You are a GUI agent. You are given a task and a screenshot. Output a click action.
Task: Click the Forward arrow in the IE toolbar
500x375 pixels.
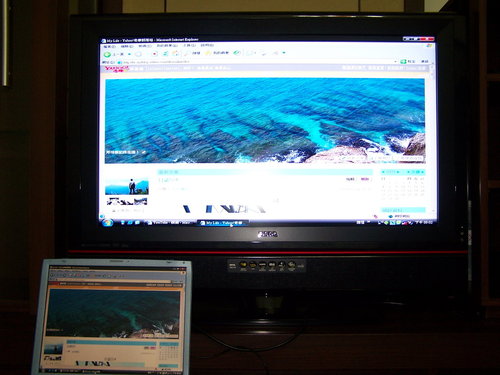point(138,54)
